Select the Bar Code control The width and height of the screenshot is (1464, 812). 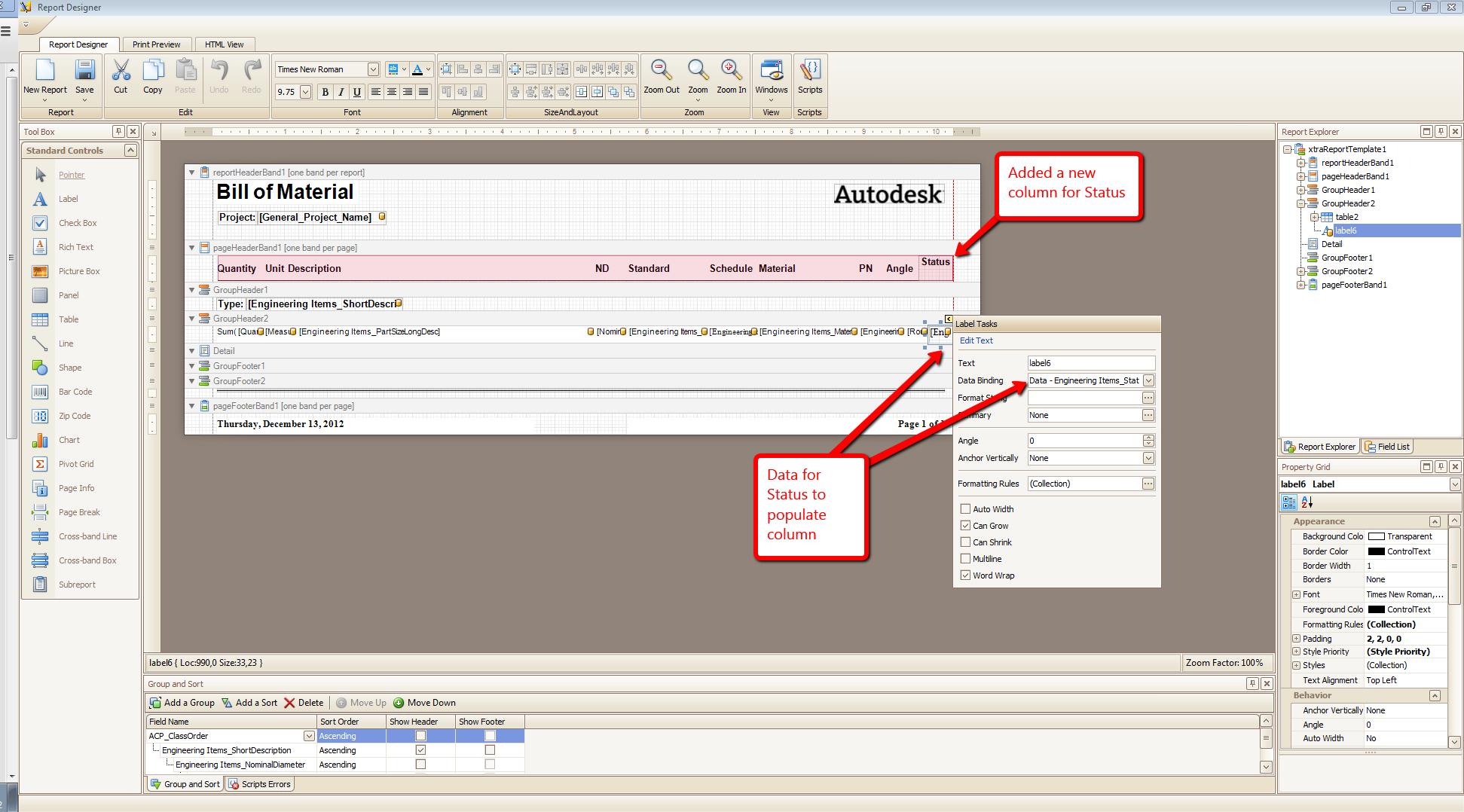coord(75,391)
